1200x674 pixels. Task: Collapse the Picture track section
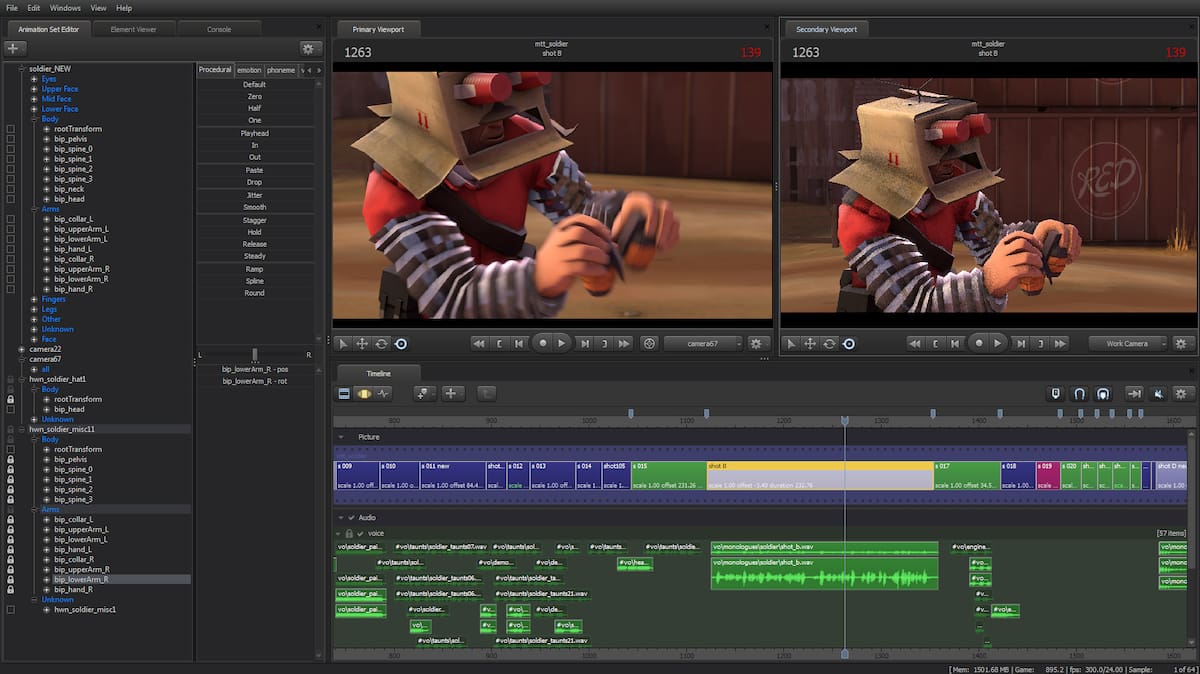[341, 437]
